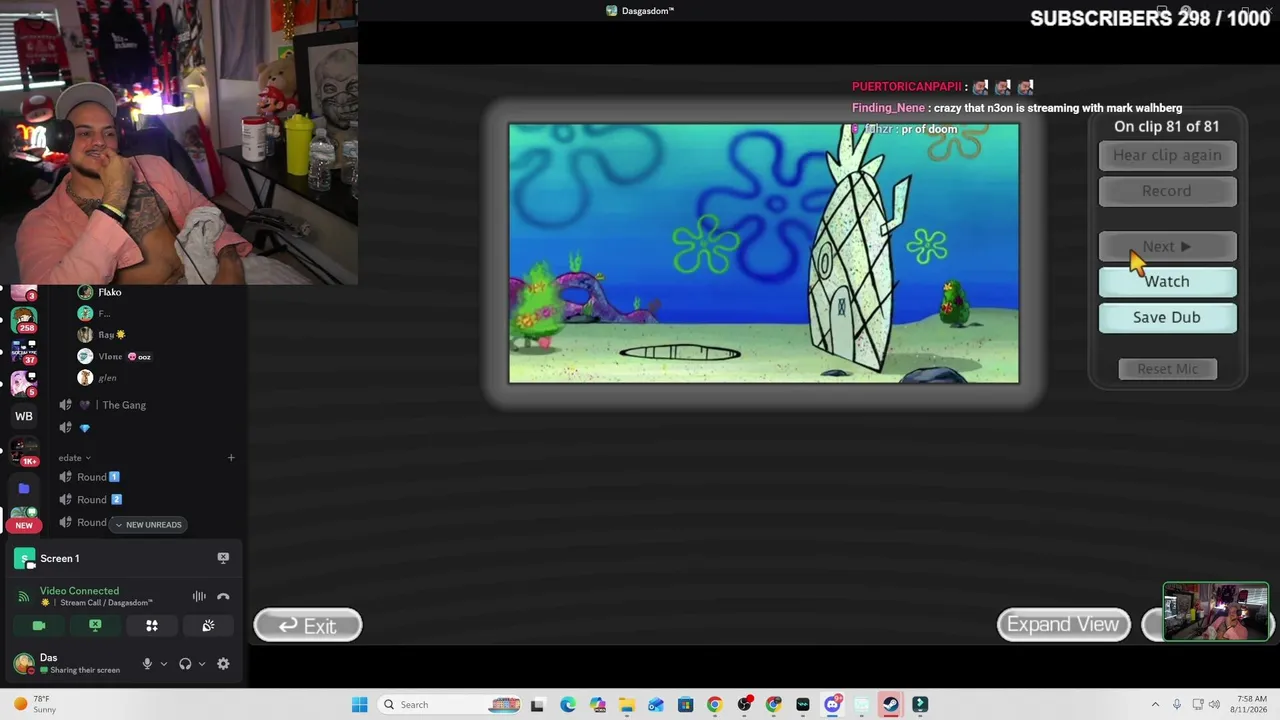The height and width of the screenshot is (720, 1280).
Task: Click the Reset Mic button
Action: click(x=1167, y=369)
